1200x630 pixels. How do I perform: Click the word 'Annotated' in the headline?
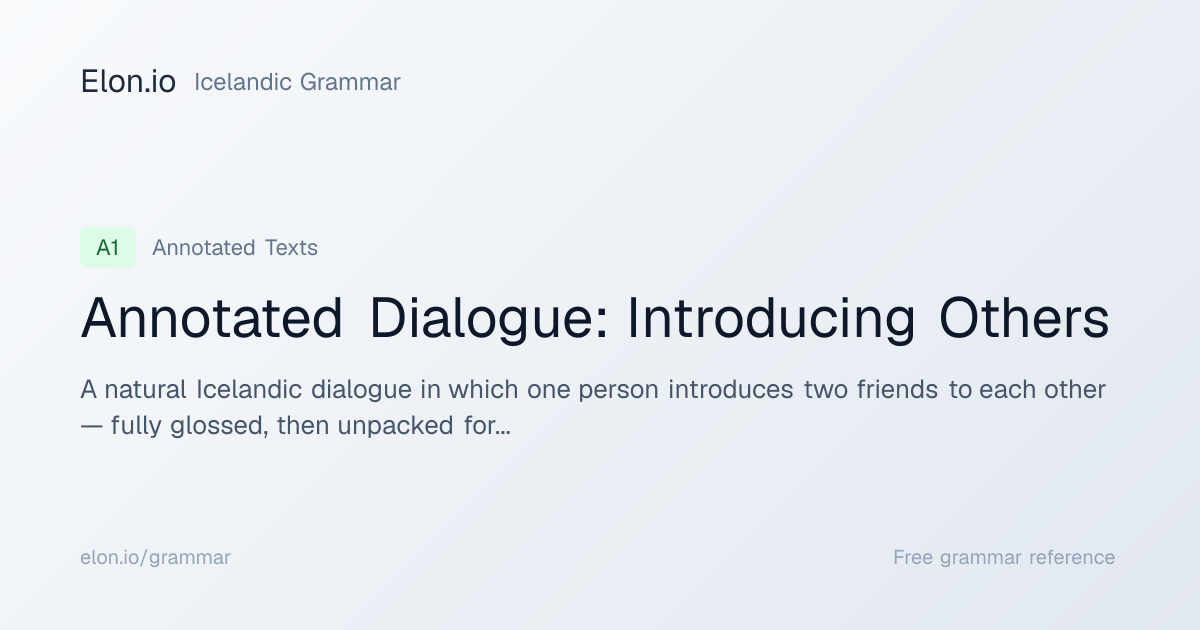(x=212, y=319)
